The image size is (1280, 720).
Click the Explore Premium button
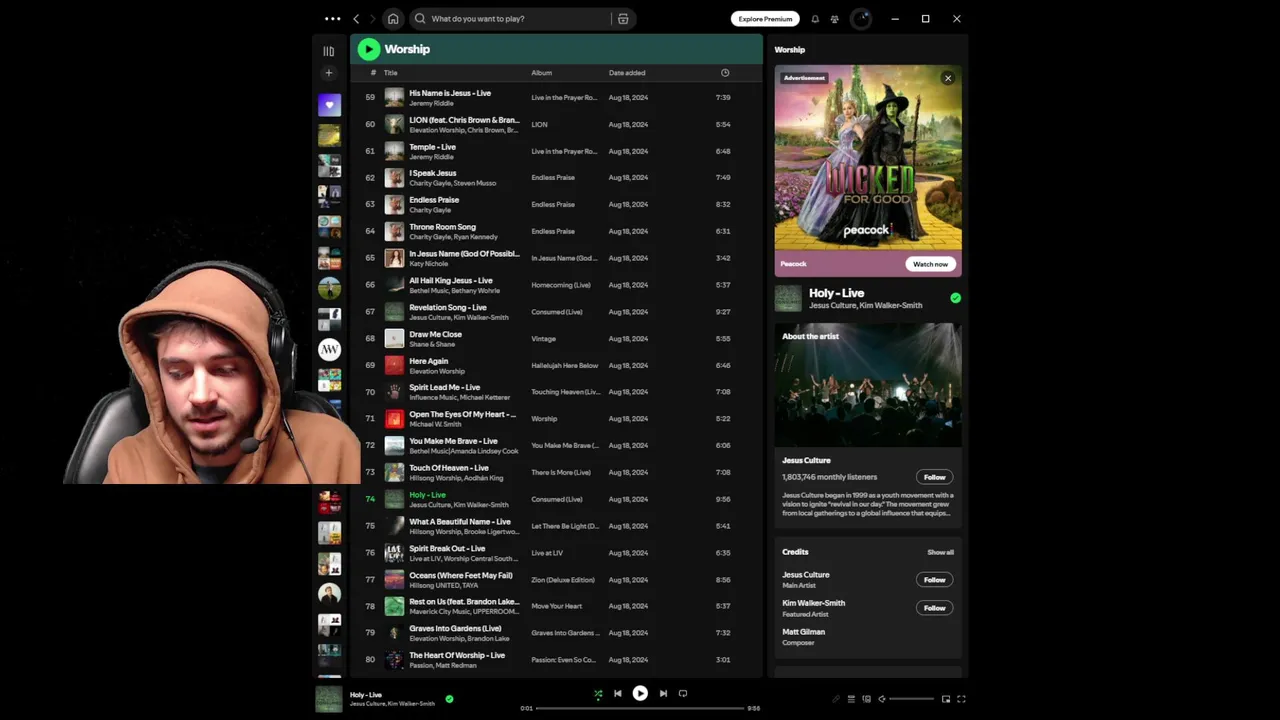[x=765, y=19]
